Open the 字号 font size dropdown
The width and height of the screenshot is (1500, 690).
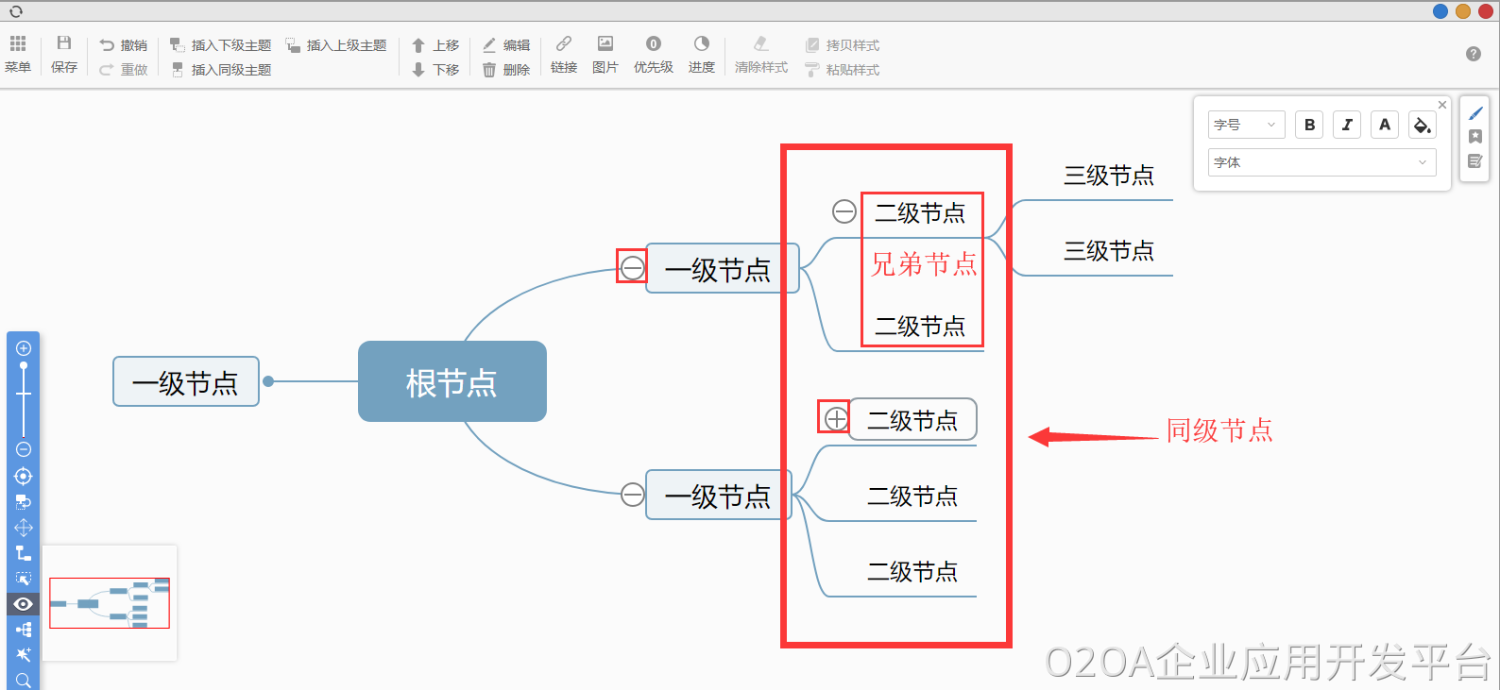pos(1246,125)
